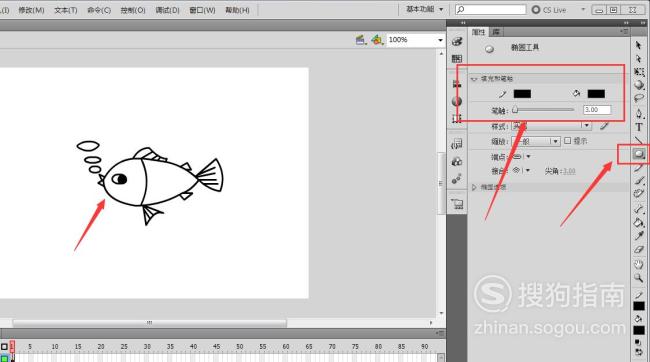Open the 100% zoom dropdown
Viewport: 650px width, 362px height.
(x=440, y=40)
